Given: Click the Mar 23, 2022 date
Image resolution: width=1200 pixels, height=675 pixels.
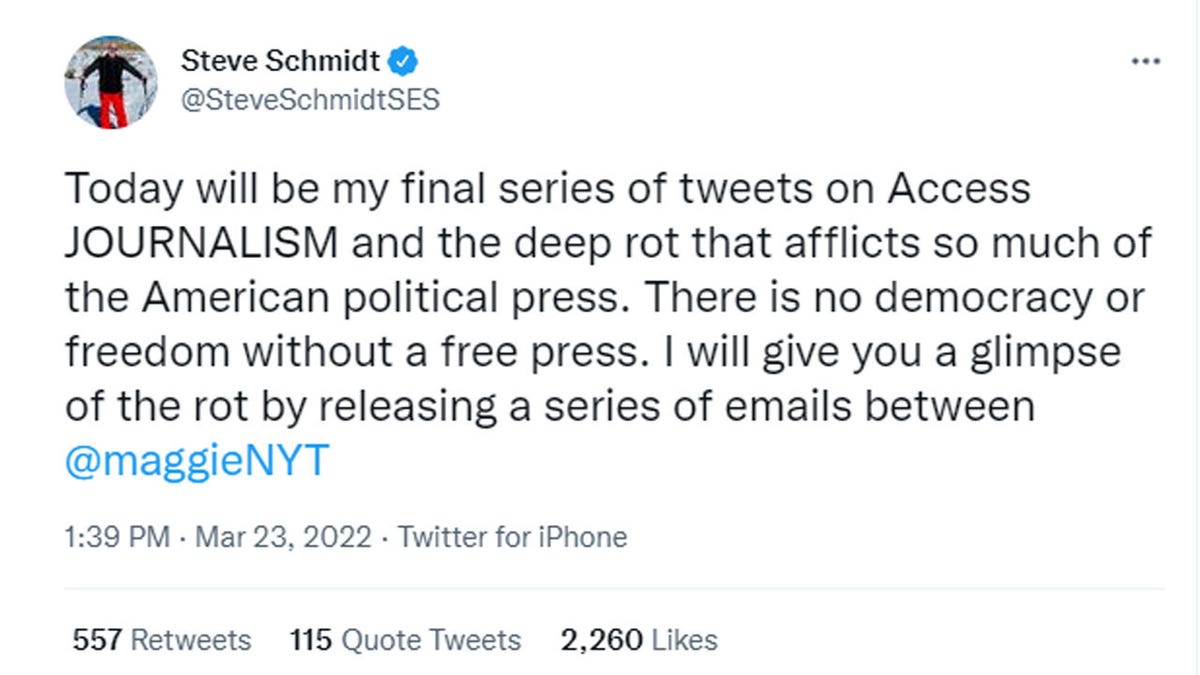Looking at the screenshot, I should pyautogui.click(x=284, y=537).
